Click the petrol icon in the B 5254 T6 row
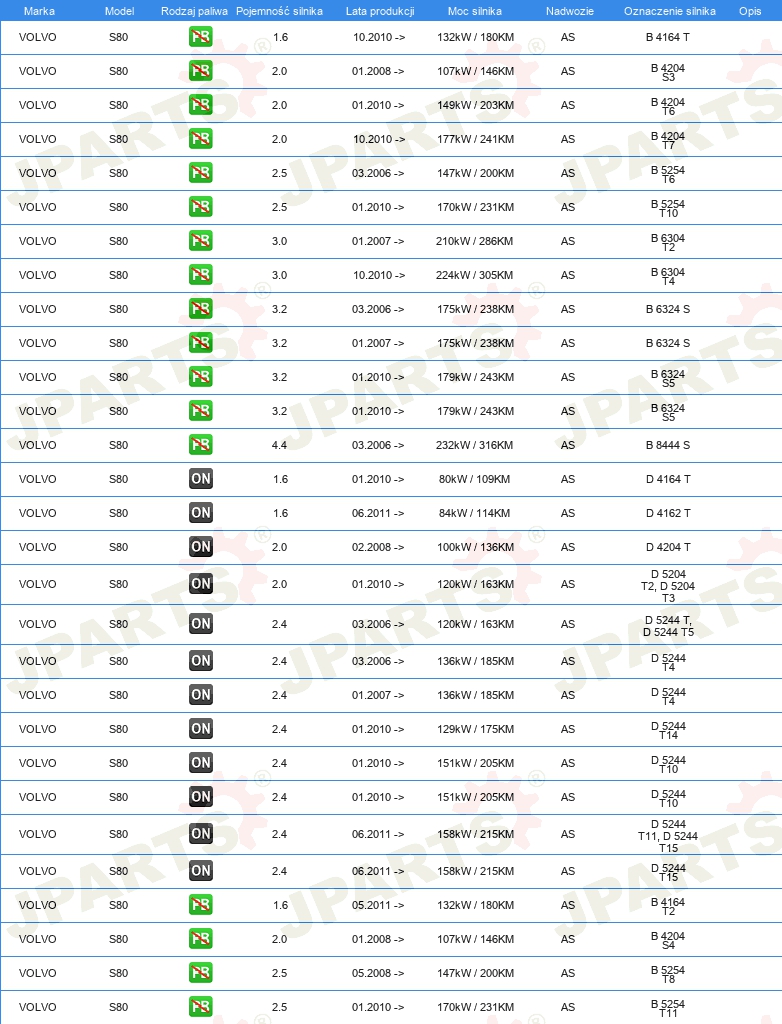This screenshot has width=782, height=1024. [201, 173]
